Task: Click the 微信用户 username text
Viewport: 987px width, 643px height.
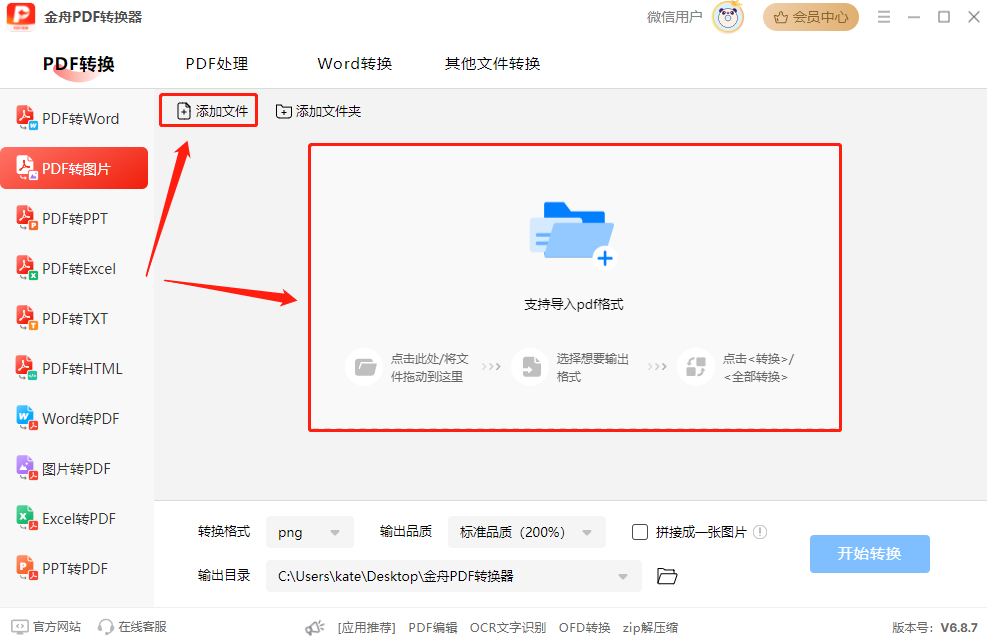Action: (674, 17)
